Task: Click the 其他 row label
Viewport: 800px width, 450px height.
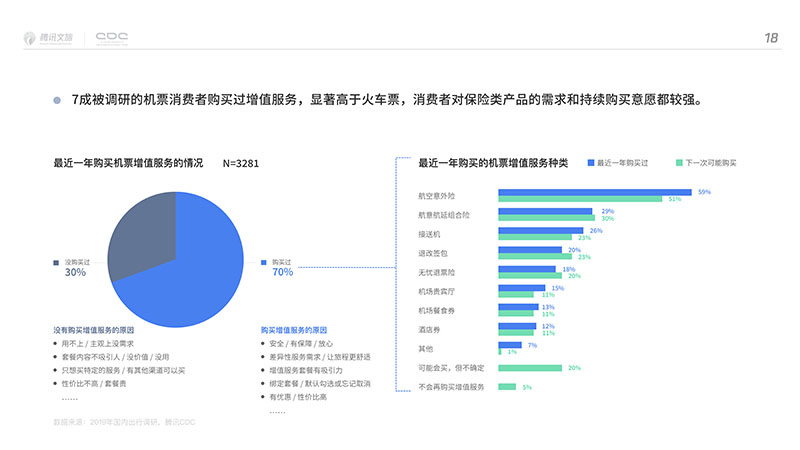Action: [426, 349]
